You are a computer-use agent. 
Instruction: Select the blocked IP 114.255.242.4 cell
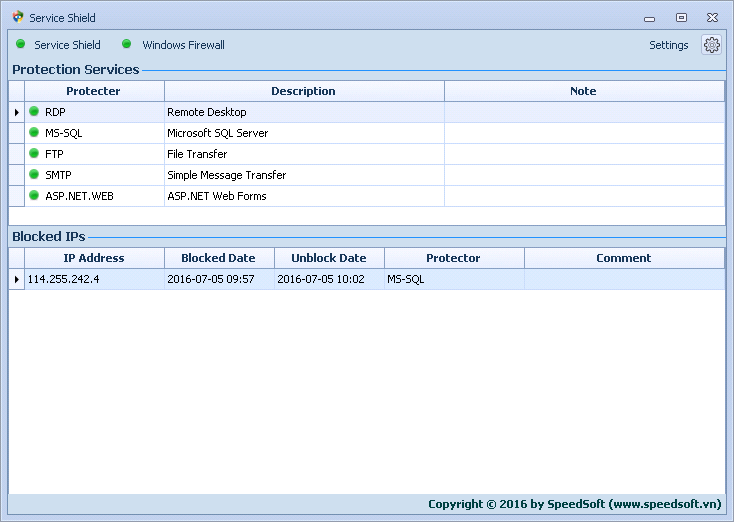point(94,279)
